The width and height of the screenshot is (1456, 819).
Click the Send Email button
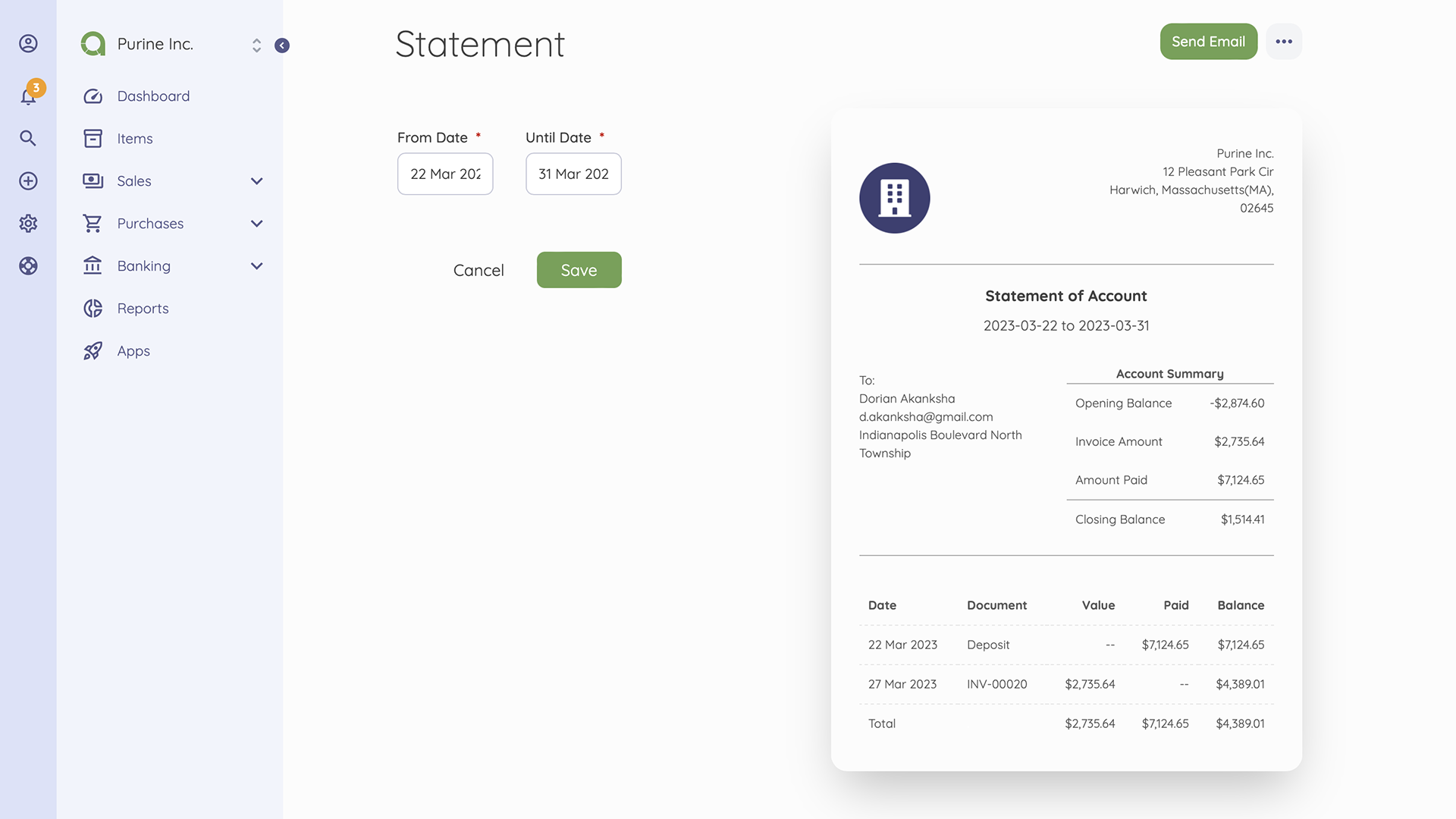pyautogui.click(x=1208, y=42)
